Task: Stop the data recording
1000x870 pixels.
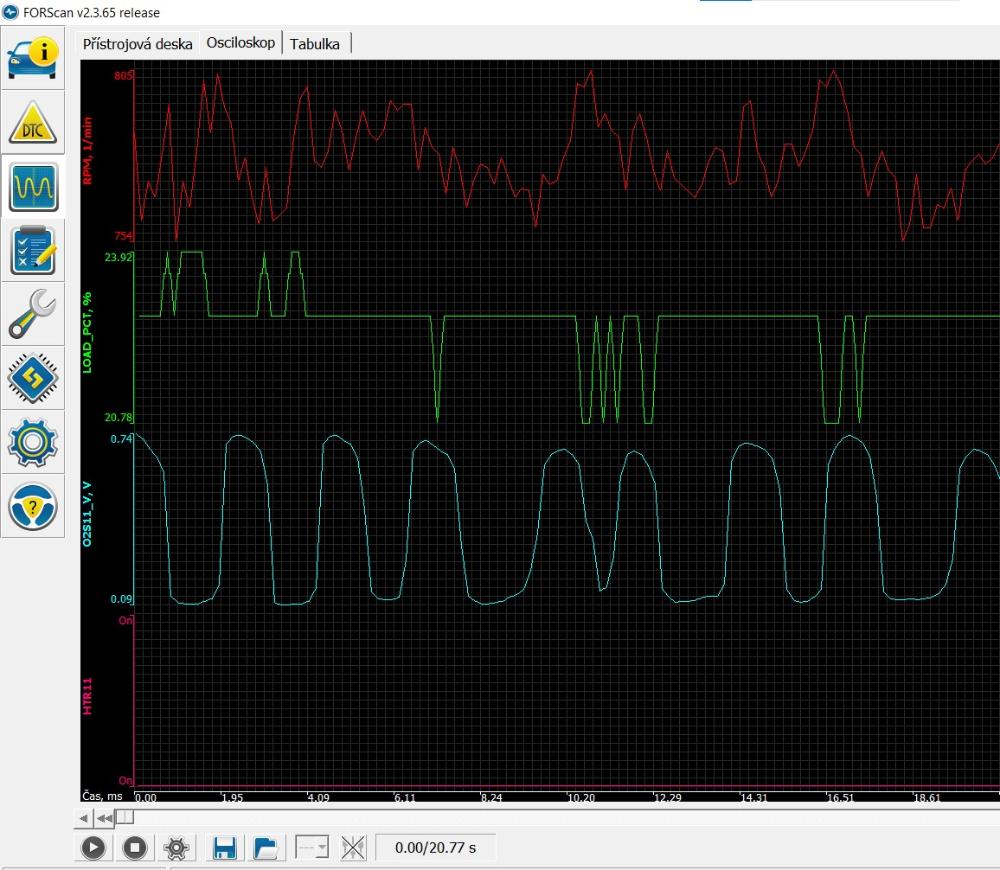Action: pos(135,848)
